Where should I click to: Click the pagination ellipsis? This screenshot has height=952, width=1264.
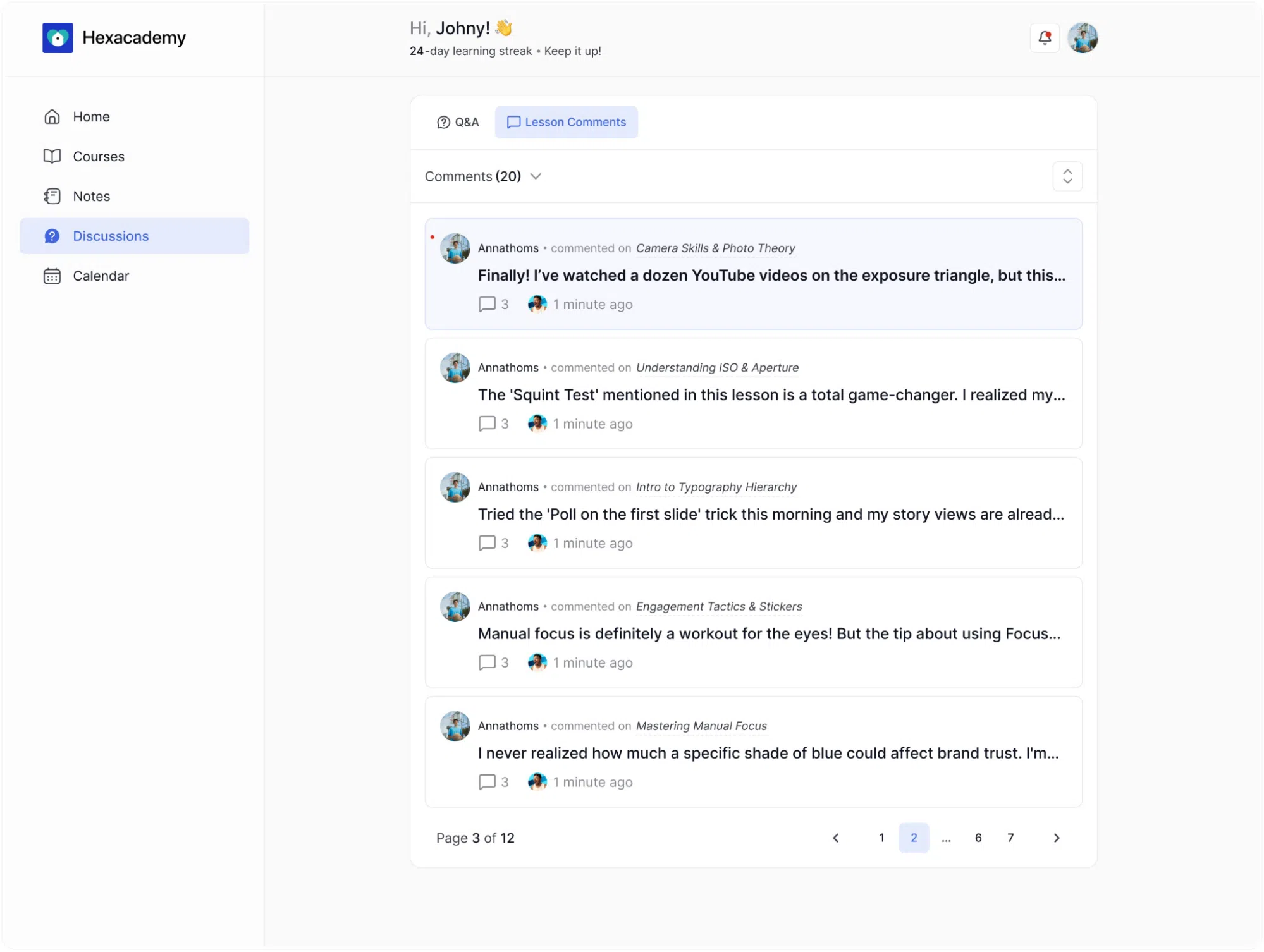(x=946, y=839)
